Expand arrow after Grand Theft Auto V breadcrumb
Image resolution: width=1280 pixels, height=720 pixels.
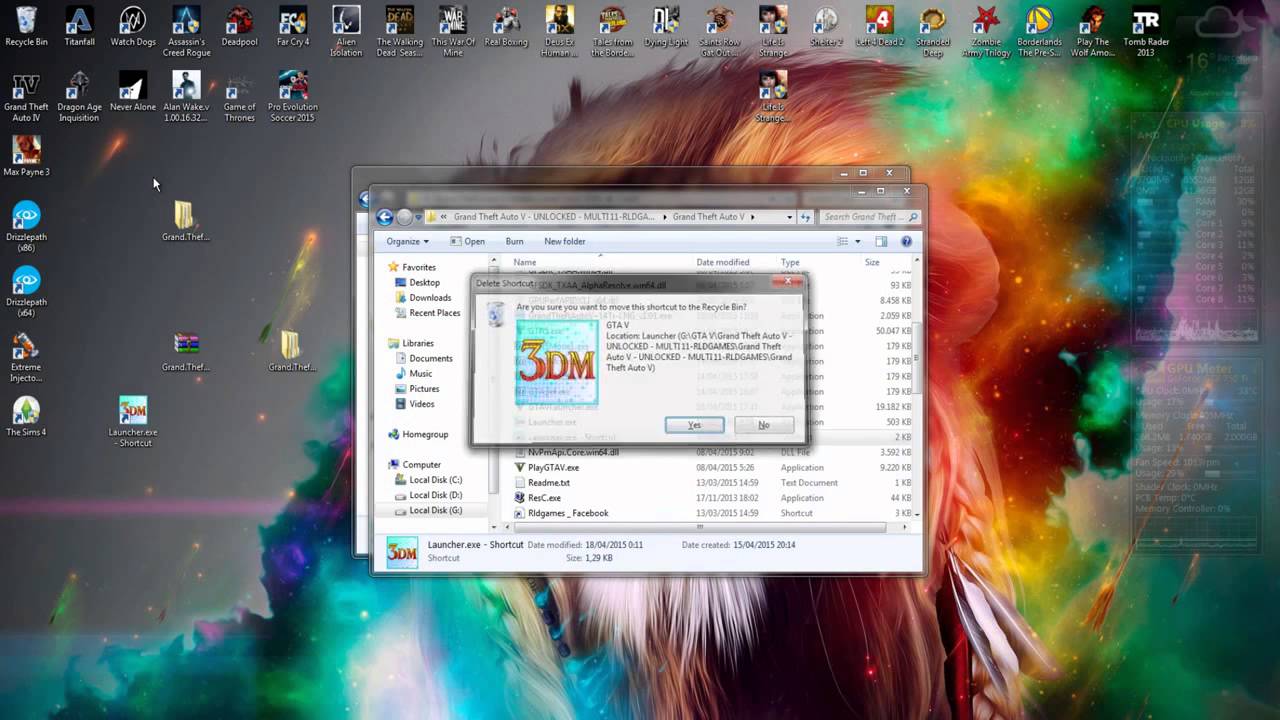coord(752,217)
